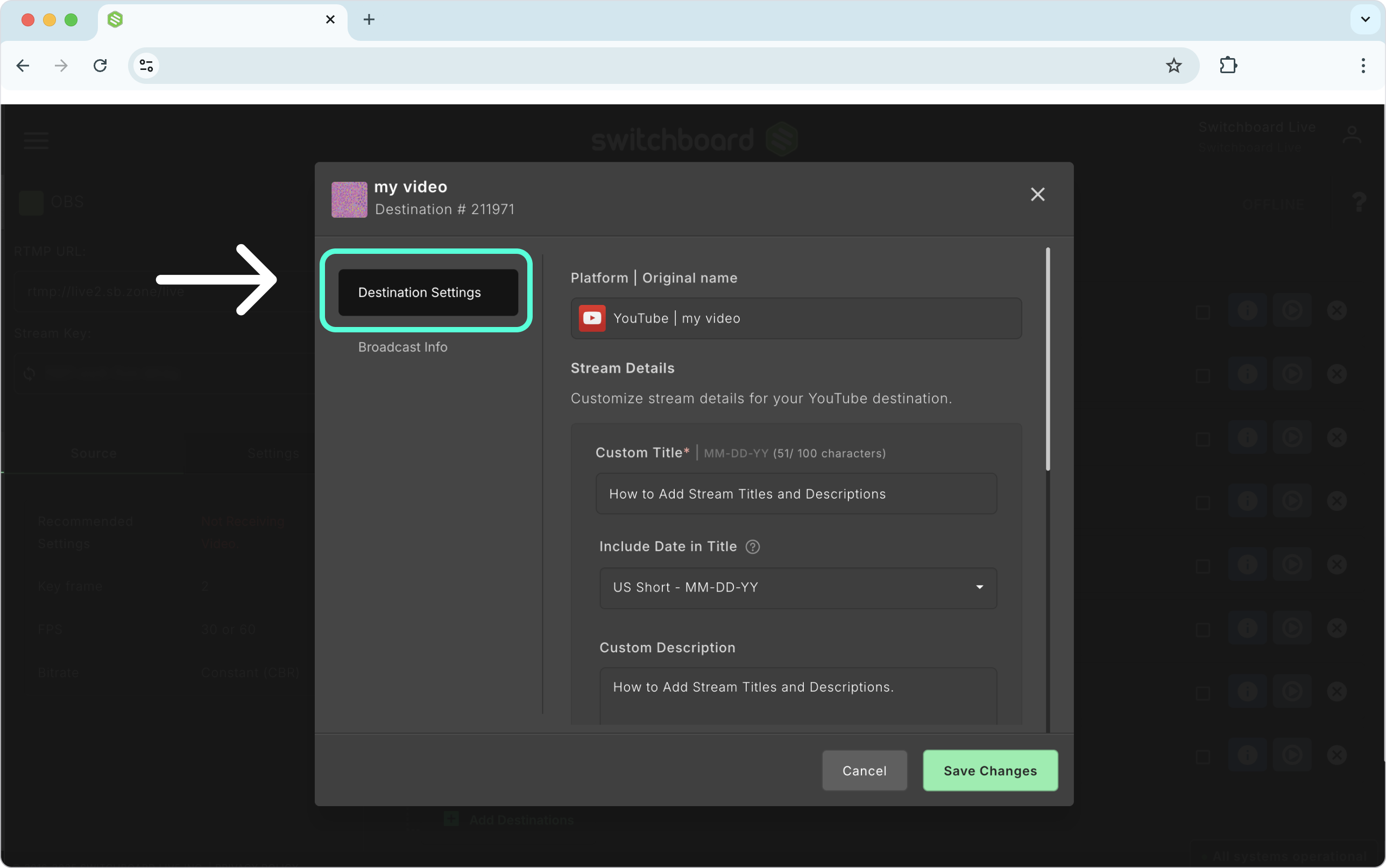
Task: Open the Source tab in background
Action: [93, 453]
